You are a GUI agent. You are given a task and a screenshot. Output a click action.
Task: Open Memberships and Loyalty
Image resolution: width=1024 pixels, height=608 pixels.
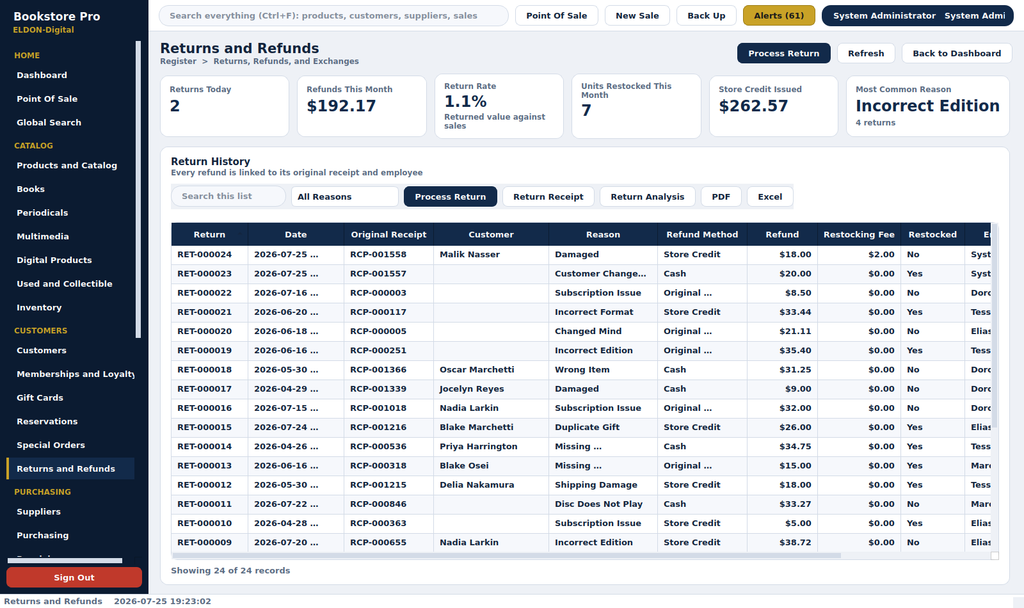[71, 374]
